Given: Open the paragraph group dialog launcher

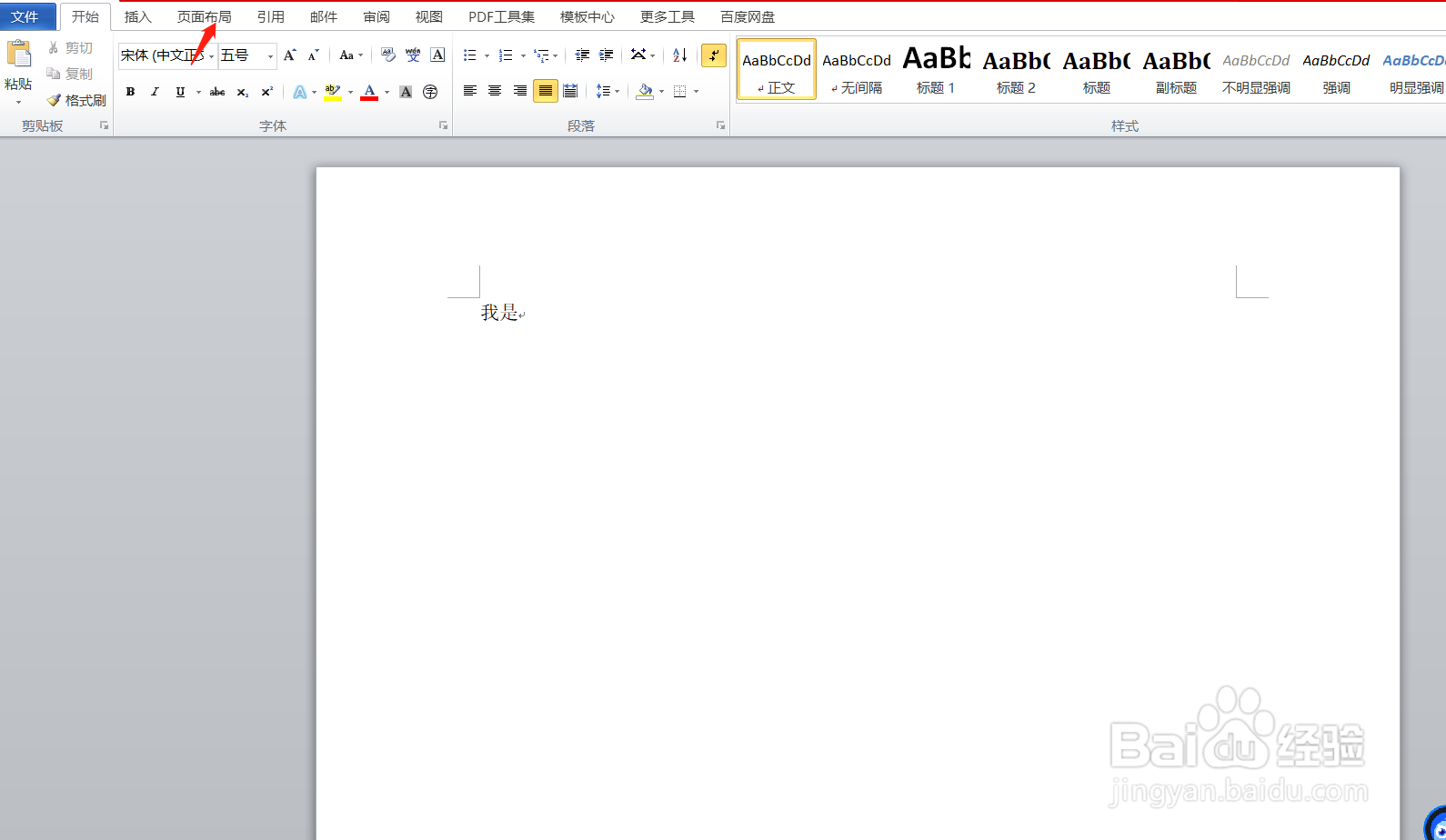Looking at the screenshot, I should coord(720,125).
